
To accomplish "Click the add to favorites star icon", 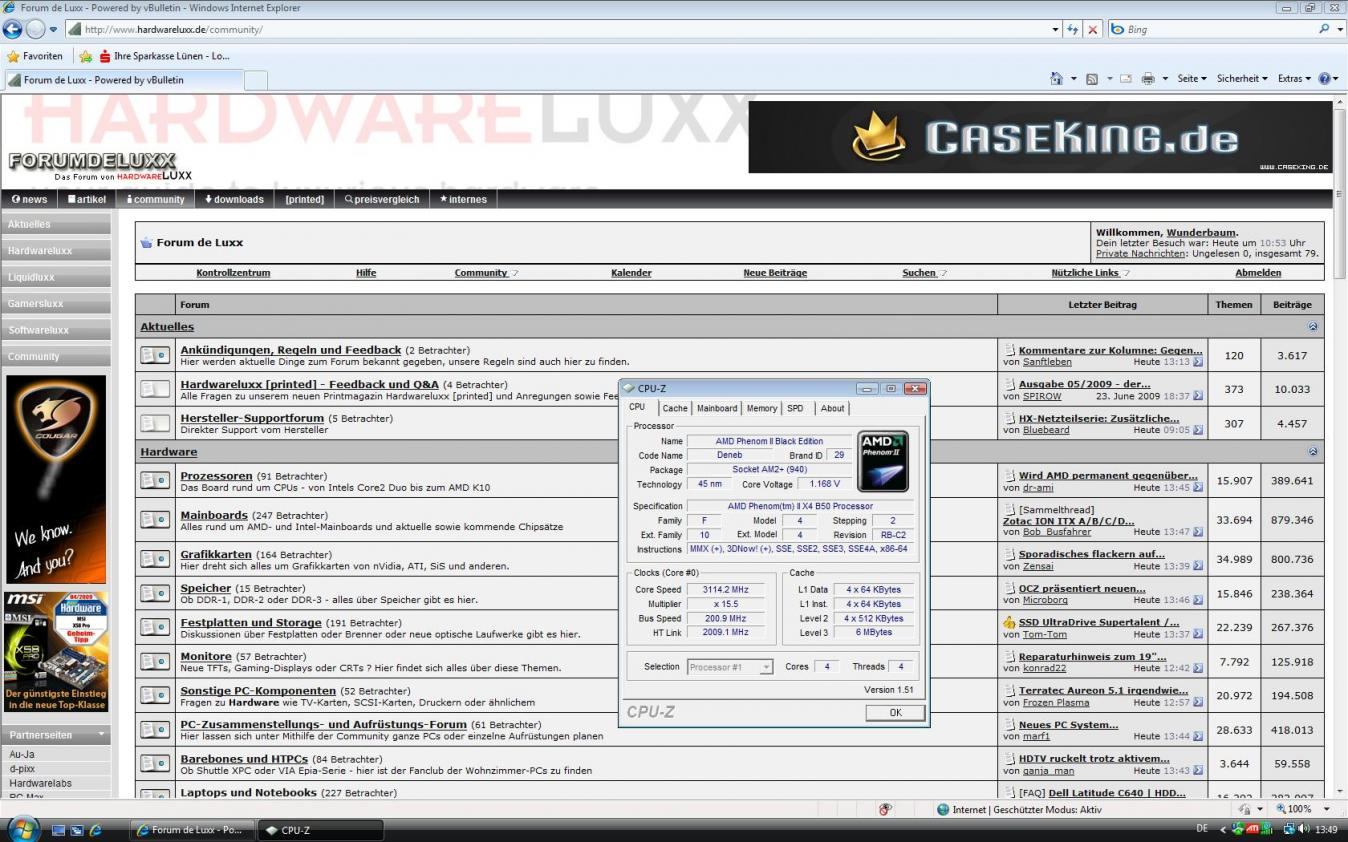I will coord(86,56).
